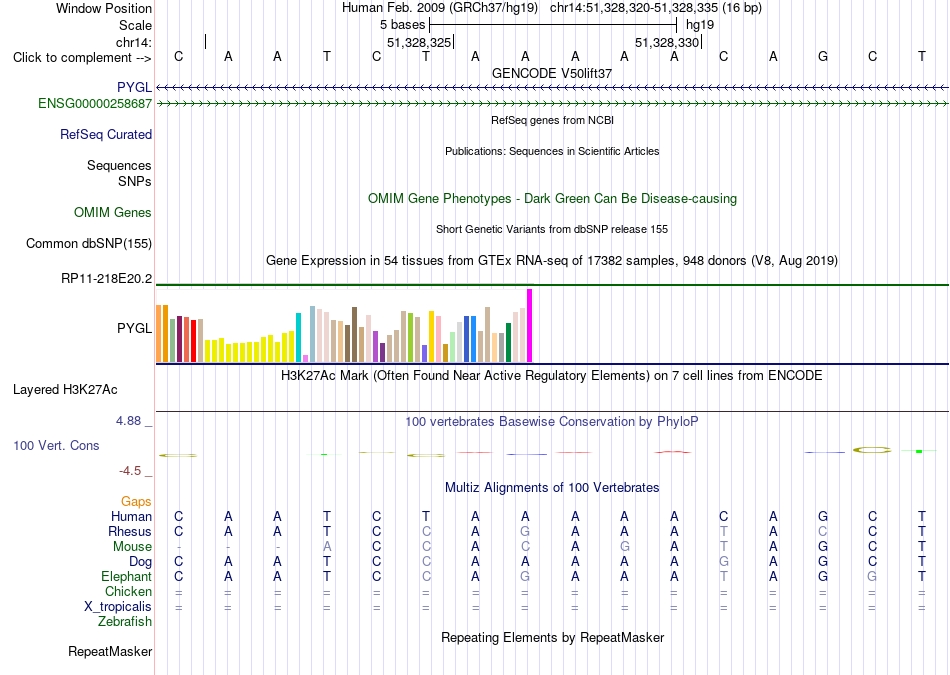Click 'RefSeq genes from NCBI' track title

(552, 120)
